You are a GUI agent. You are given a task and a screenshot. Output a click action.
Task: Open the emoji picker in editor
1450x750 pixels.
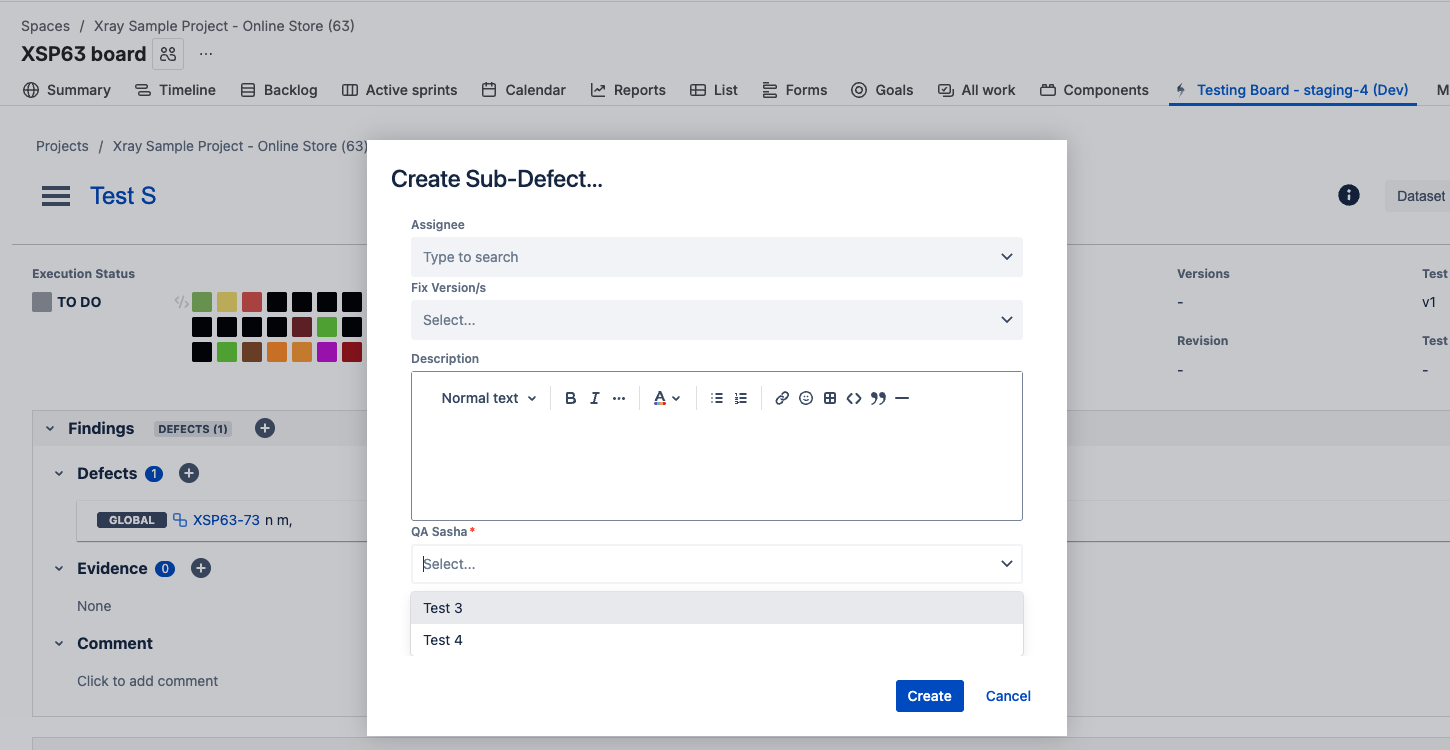806,398
